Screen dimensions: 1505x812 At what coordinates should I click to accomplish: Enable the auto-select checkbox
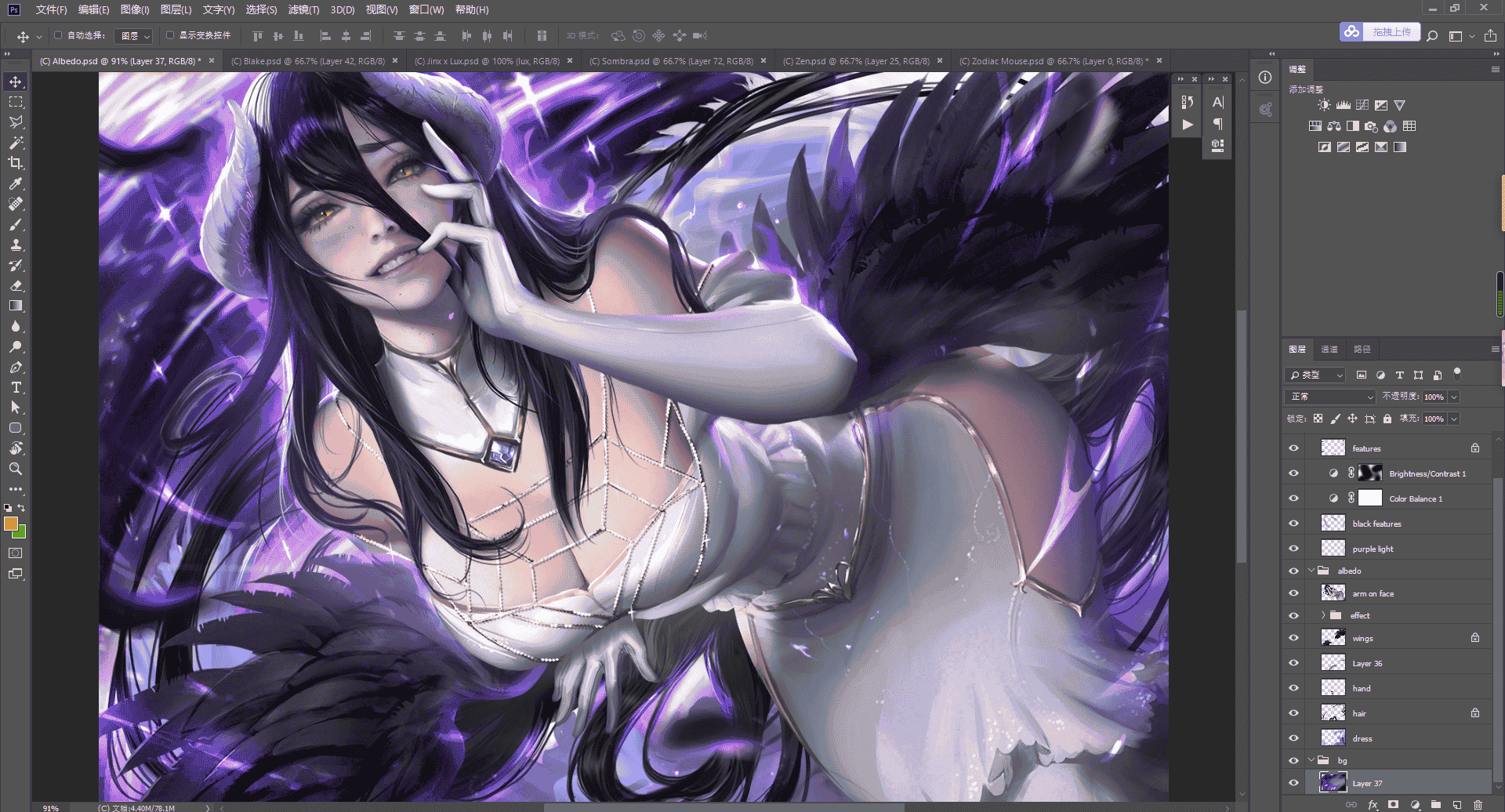tap(58, 35)
